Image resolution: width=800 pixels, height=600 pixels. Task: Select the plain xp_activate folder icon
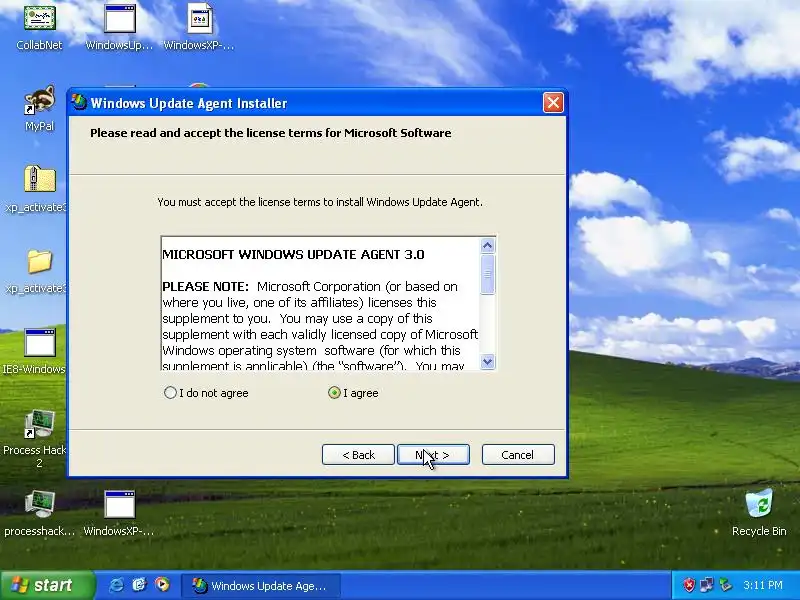point(36,270)
